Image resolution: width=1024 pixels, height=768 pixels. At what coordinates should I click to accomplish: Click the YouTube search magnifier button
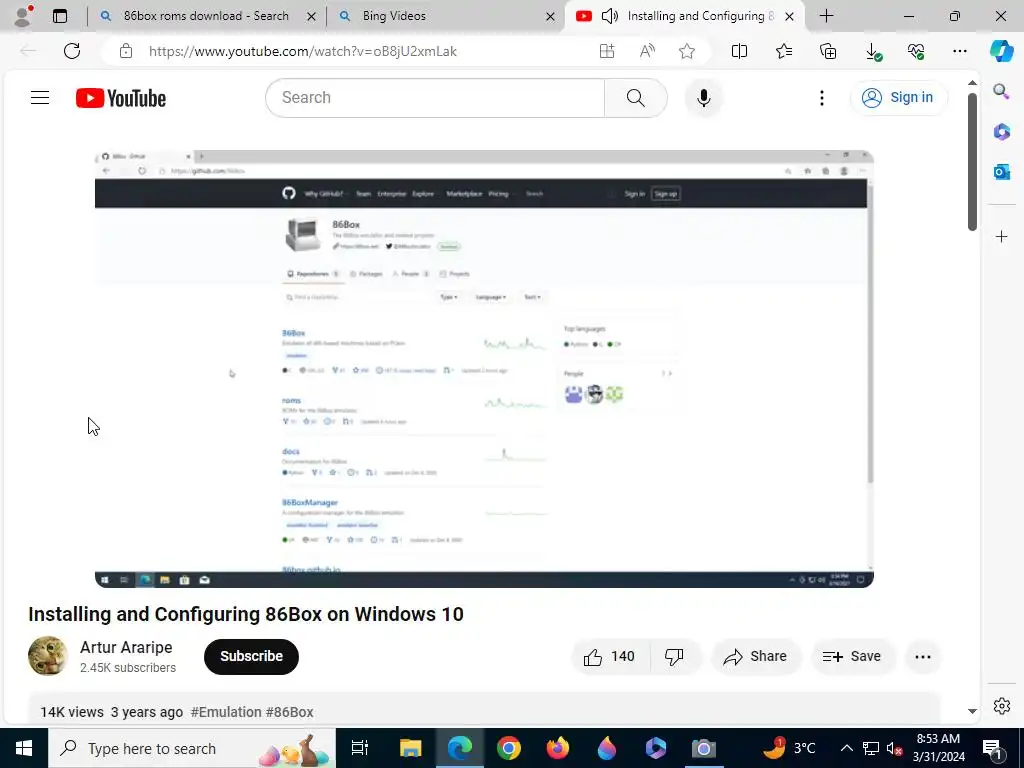point(635,98)
